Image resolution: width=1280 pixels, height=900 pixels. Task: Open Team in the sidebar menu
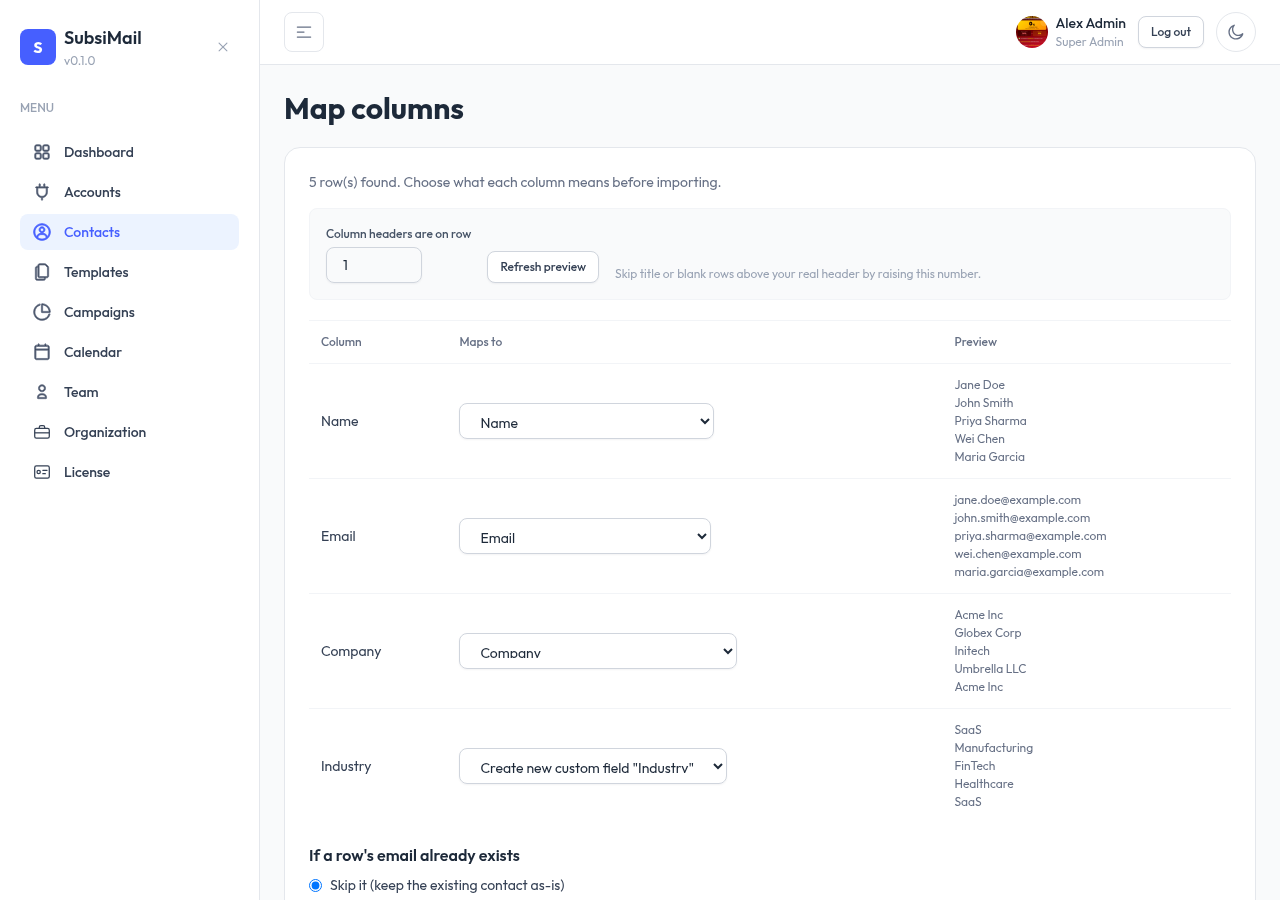tap(129, 392)
